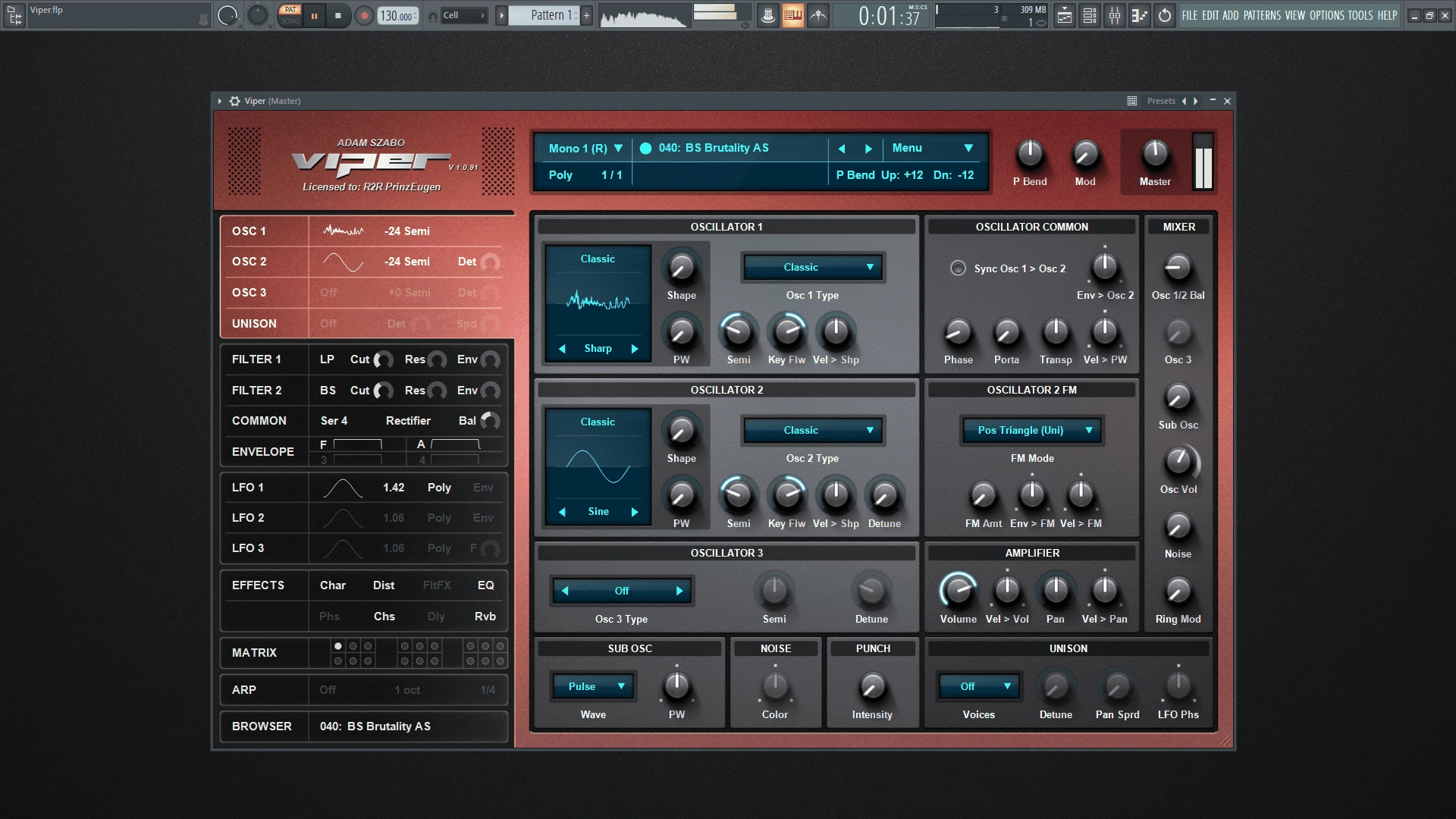Go to next preset with right arrow
This screenshot has height=819, width=1456.
point(869,149)
